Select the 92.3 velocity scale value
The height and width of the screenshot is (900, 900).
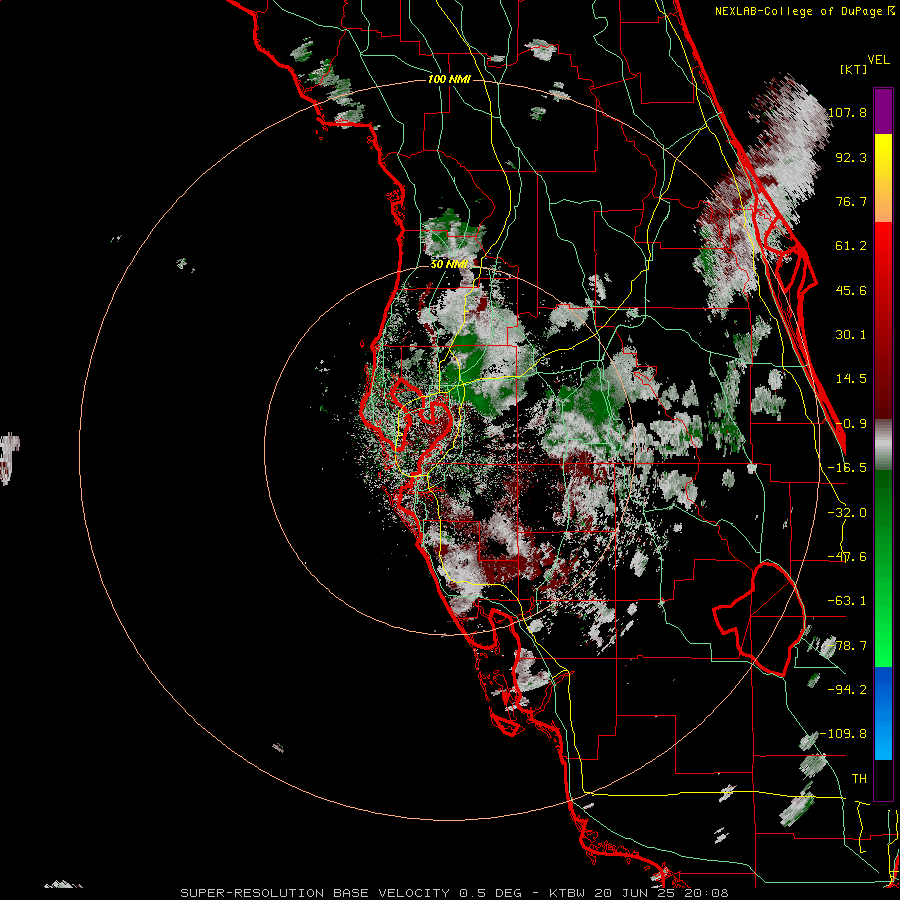(x=851, y=157)
